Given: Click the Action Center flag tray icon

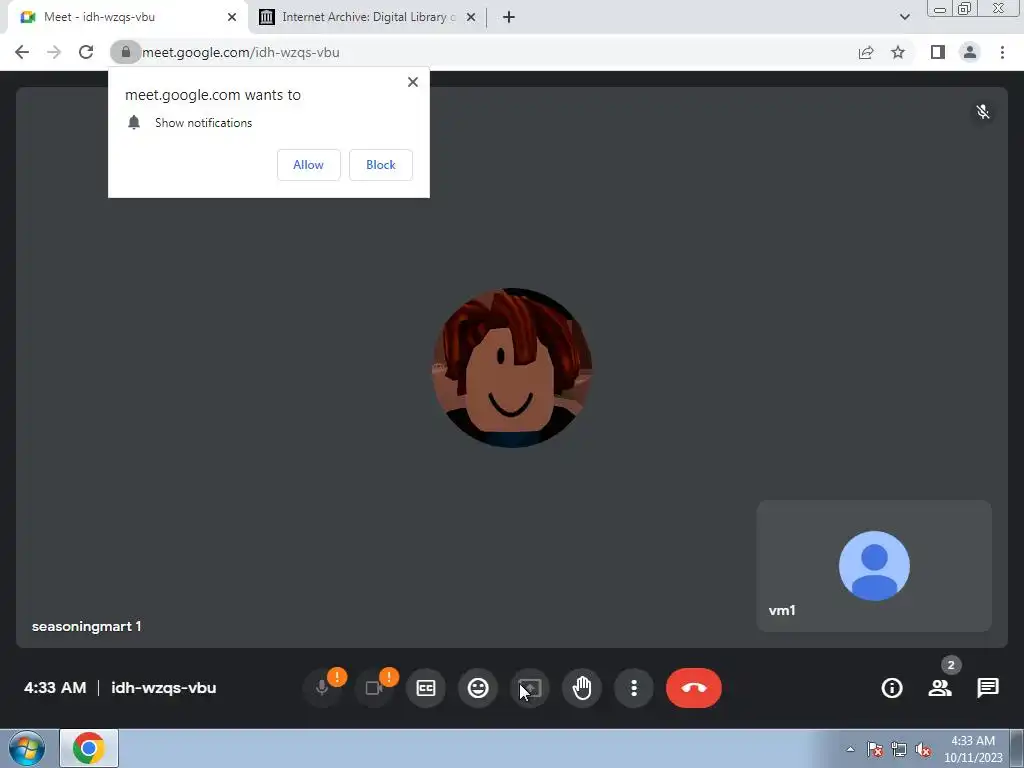Looking at the screenshot, I should point(875,749).
